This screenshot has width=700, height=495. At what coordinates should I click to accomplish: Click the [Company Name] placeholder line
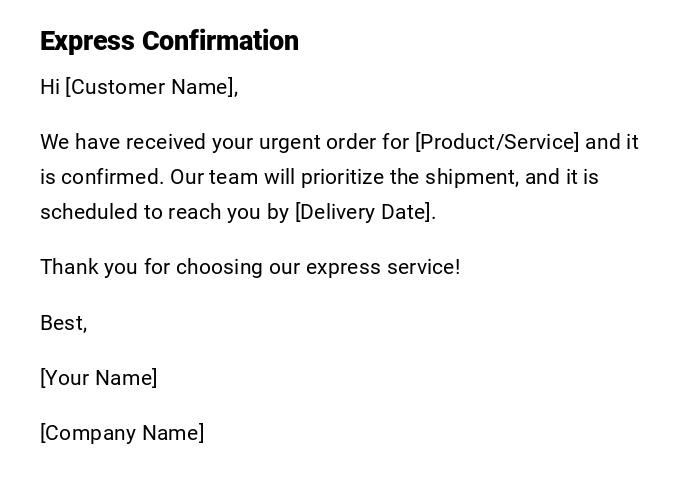pyautogui.click(x=122, y=433)
